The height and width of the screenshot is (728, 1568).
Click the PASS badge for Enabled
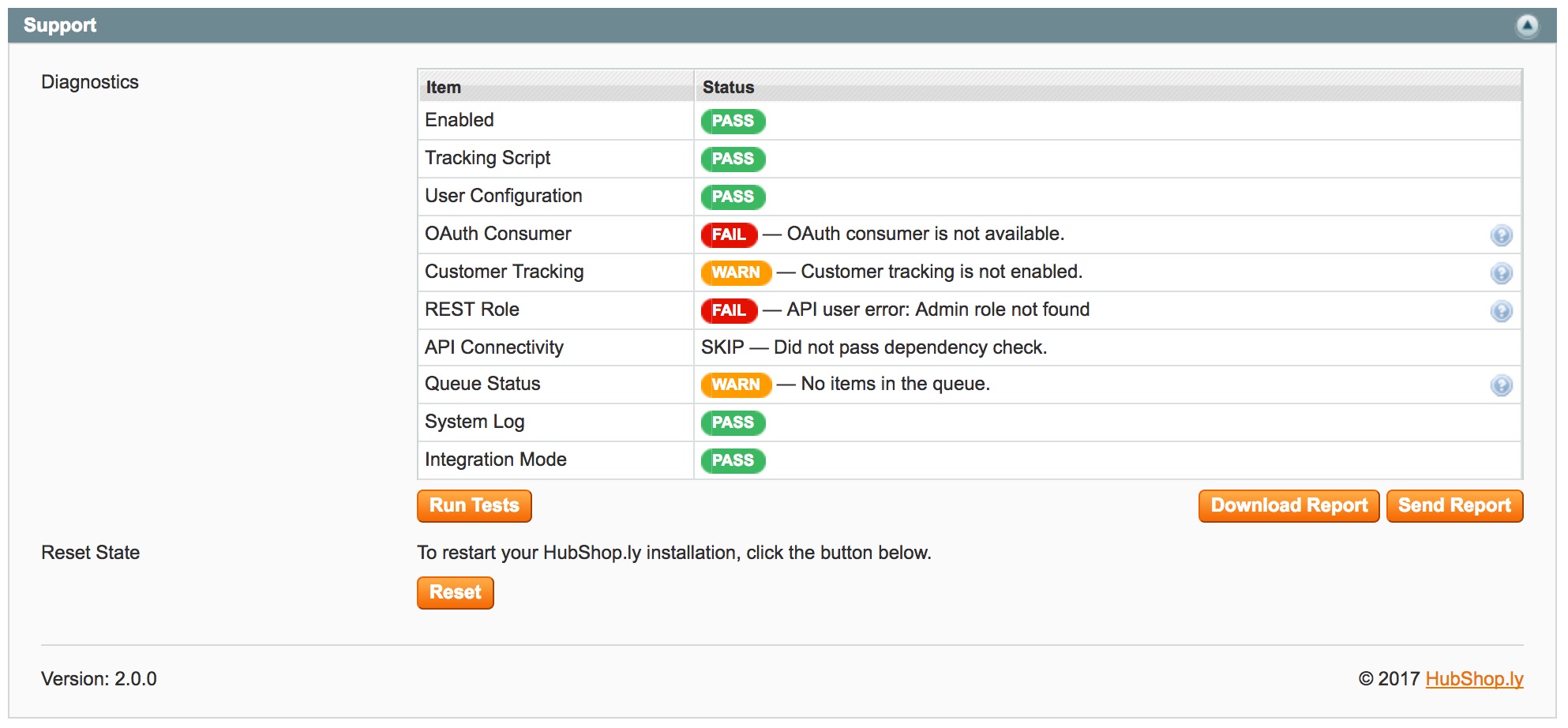click(x=733, y=121)
